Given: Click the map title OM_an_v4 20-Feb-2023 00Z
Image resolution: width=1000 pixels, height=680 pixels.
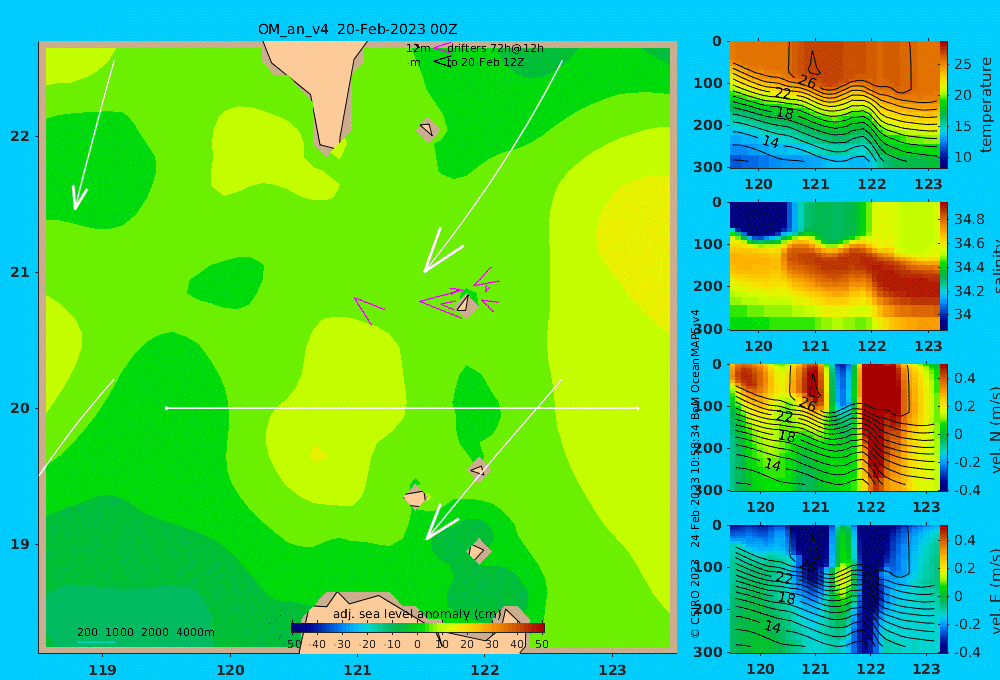Looking at the screenshot, I should (x=357, y=29).
